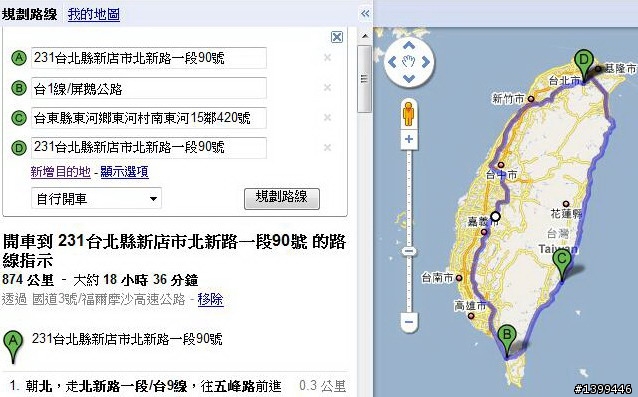This screenshot has width=638, height=397.
Task: Remove destination D with its X icon
Action: pos(327,148)
